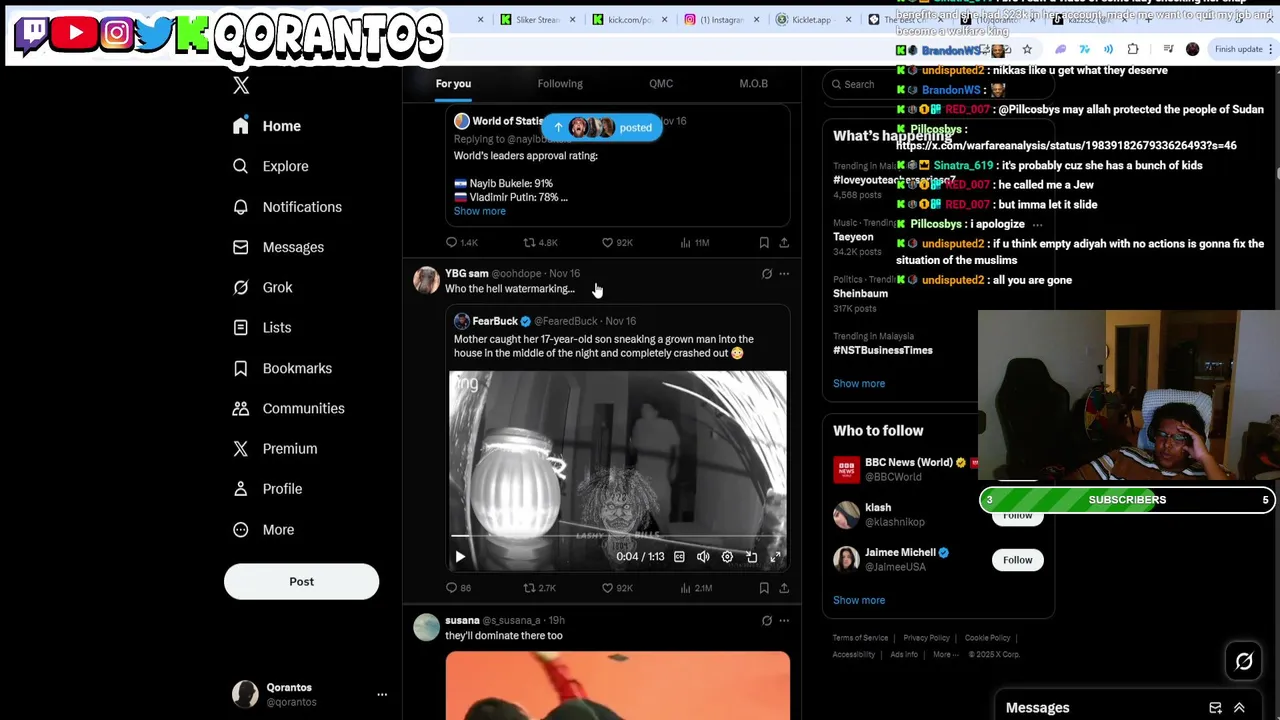Open browser media controls icon
This screenshot has height=720, width=1280.
[x=1168, y=49]
